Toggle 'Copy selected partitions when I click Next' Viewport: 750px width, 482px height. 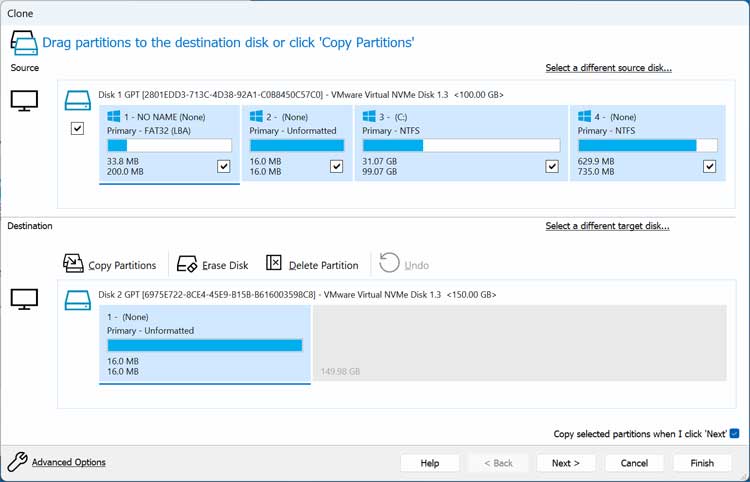[x=735, y=434]
